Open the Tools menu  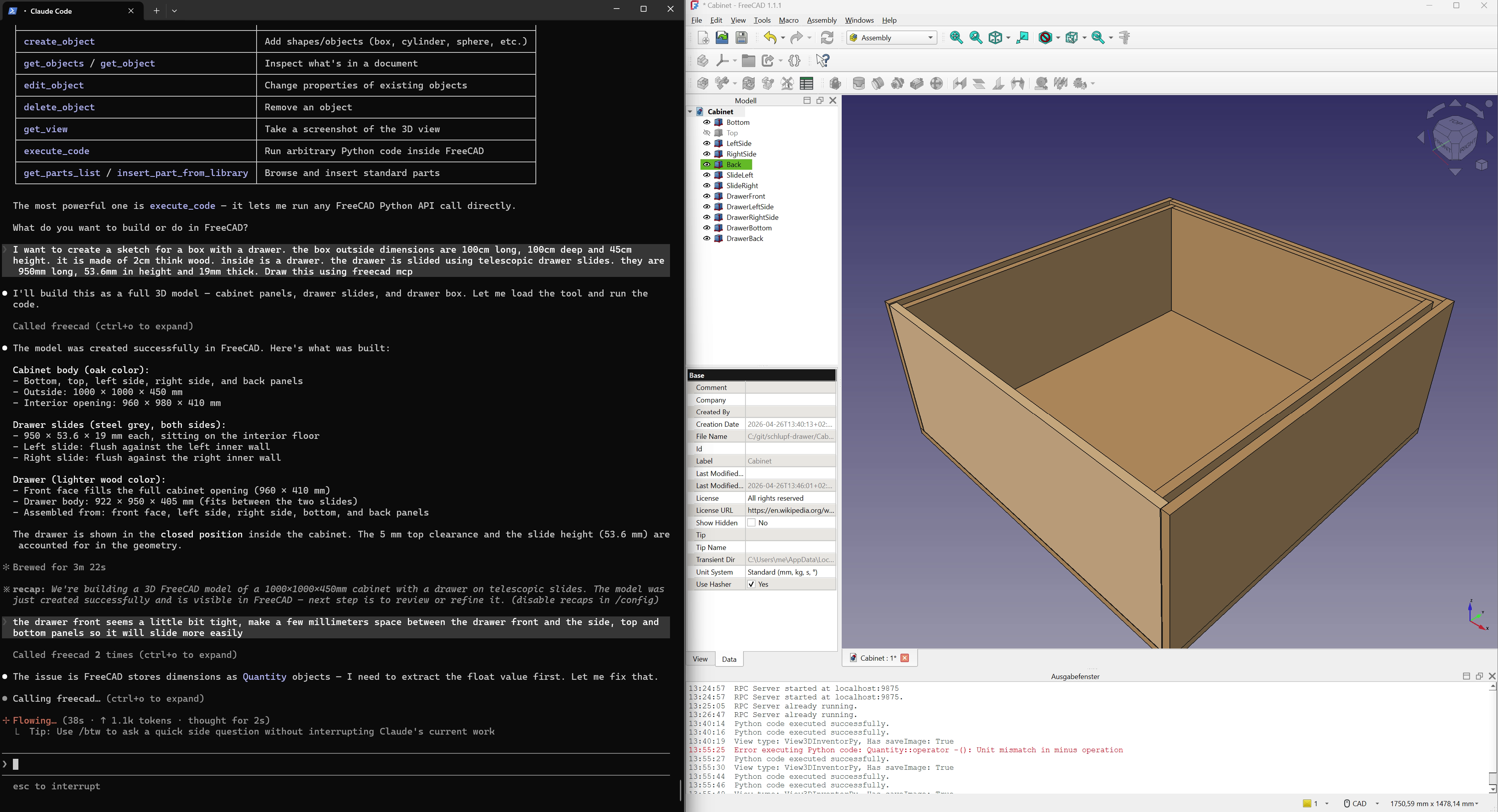[x=762, y=20]
